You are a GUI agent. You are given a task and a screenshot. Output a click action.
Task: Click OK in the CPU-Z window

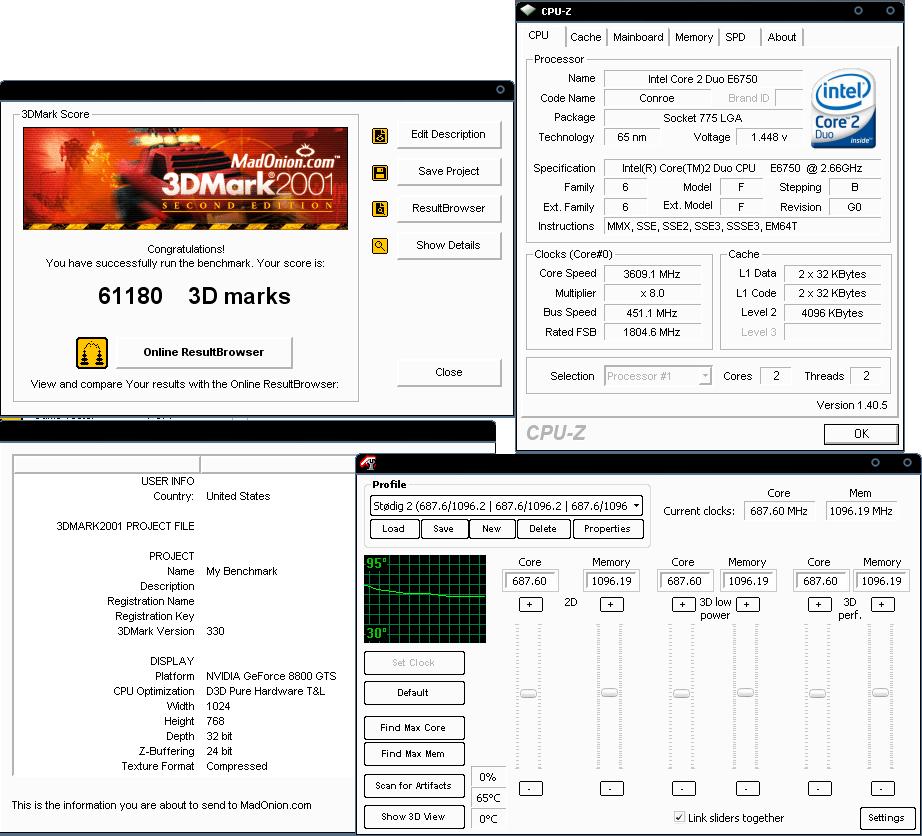tap(861, 434)
